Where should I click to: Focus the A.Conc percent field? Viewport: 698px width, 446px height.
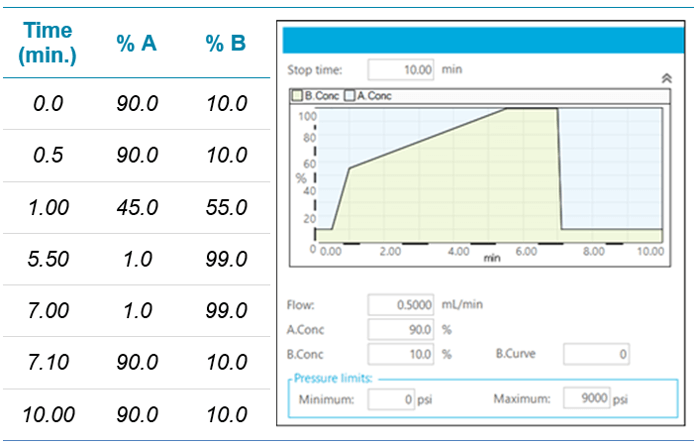(x=402, y=329)
